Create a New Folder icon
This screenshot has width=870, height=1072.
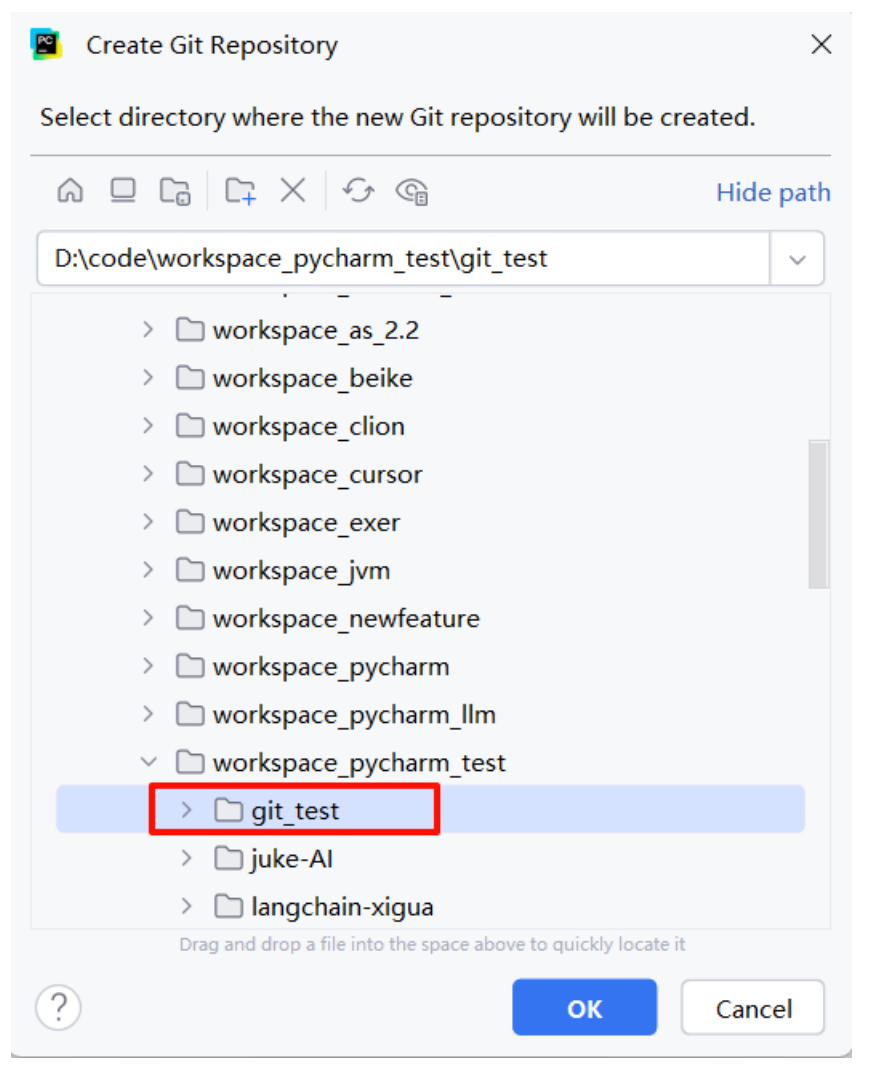[241, 191]
